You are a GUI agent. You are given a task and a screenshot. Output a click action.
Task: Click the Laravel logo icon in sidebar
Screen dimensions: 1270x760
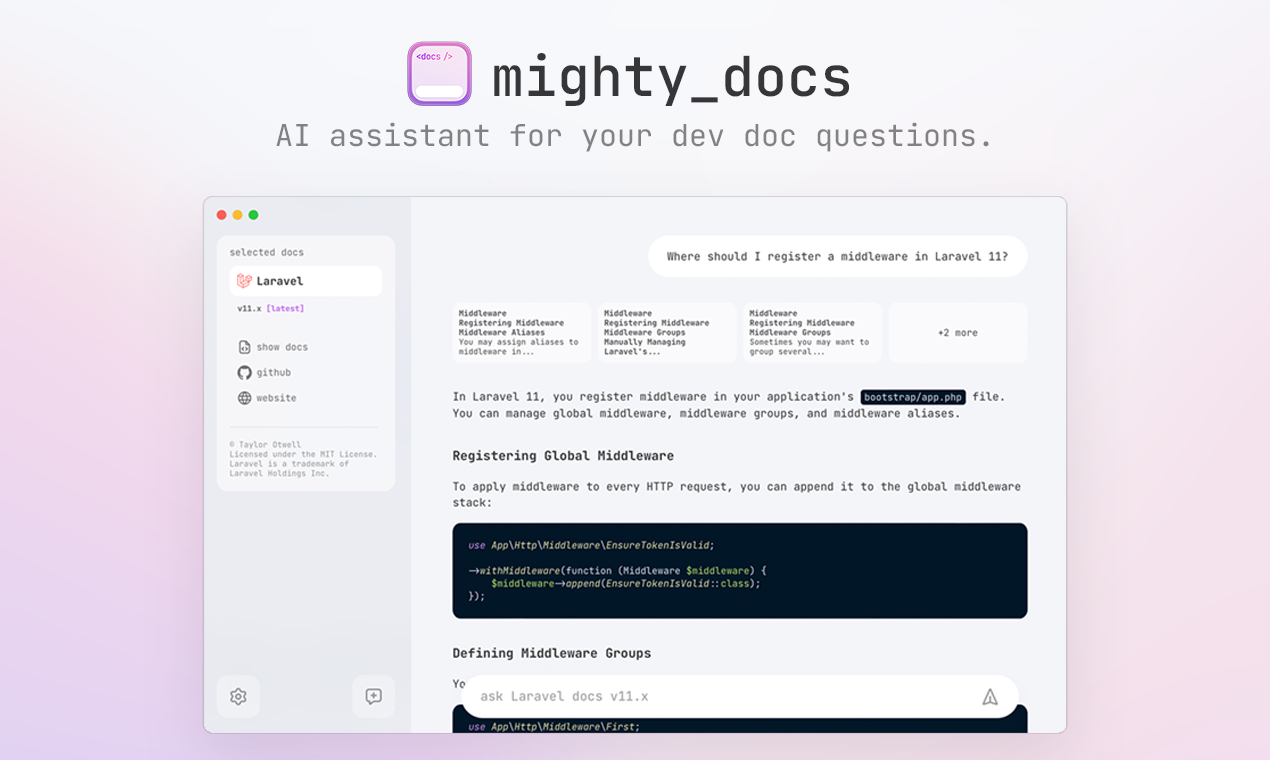244,281
